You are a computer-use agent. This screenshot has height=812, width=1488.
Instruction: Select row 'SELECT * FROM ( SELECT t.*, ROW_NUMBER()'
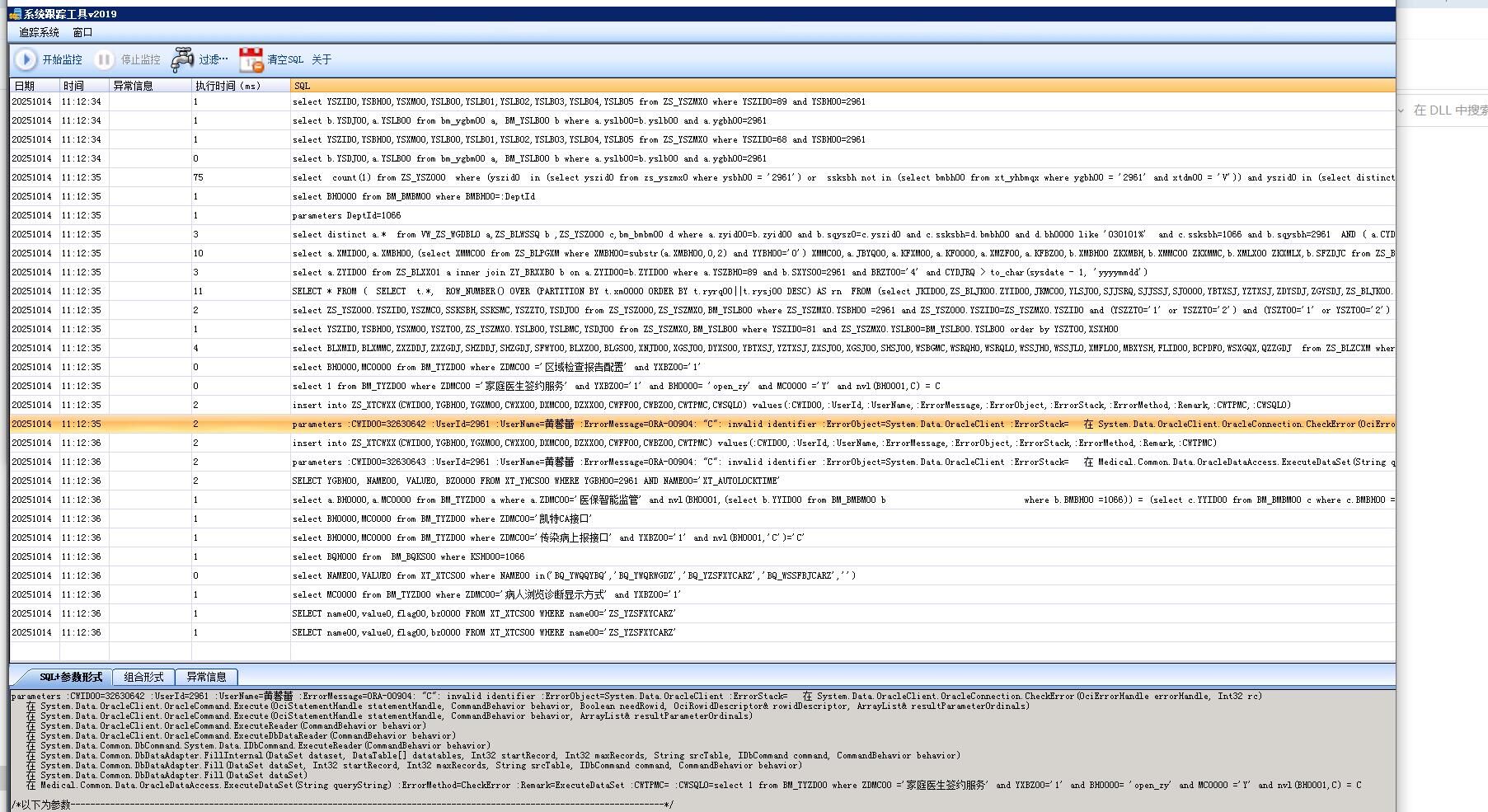pos(702,291)
